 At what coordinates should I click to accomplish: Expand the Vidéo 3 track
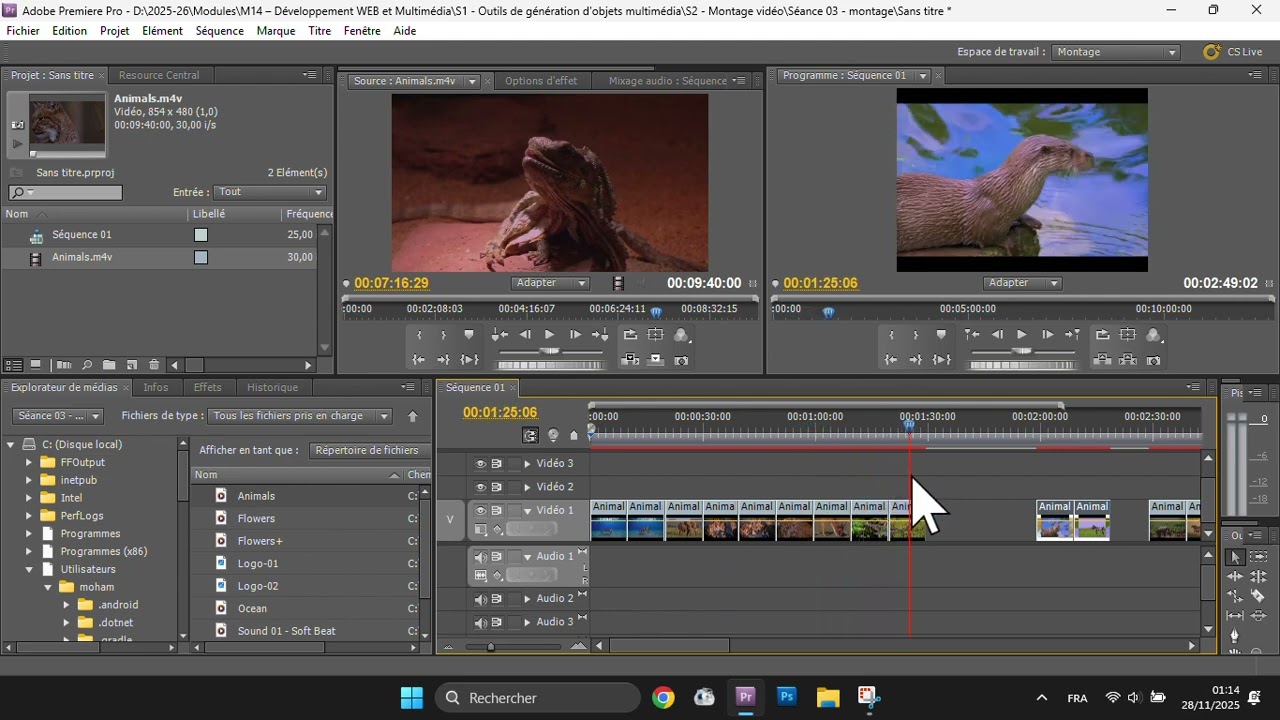click(x=527, y=464)
